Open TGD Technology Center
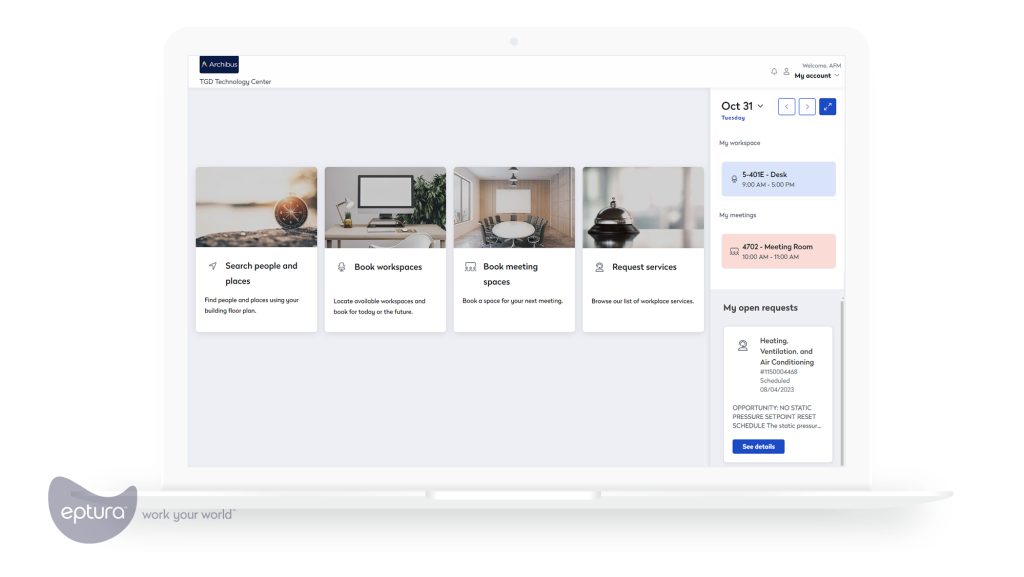 pyautogui.click(x=234, y=81)
